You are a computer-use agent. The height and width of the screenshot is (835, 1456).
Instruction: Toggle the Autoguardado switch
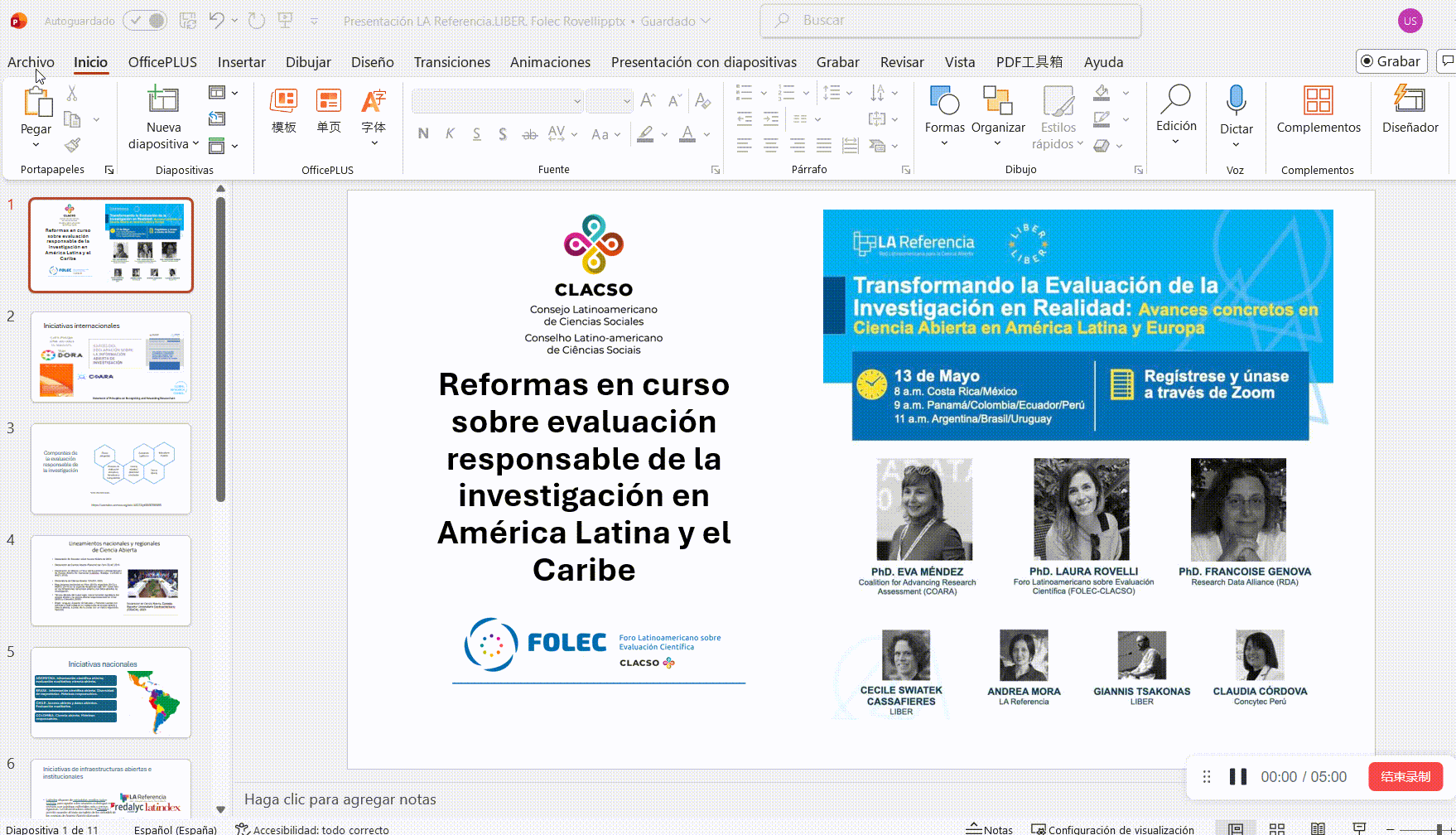[145, 21]
